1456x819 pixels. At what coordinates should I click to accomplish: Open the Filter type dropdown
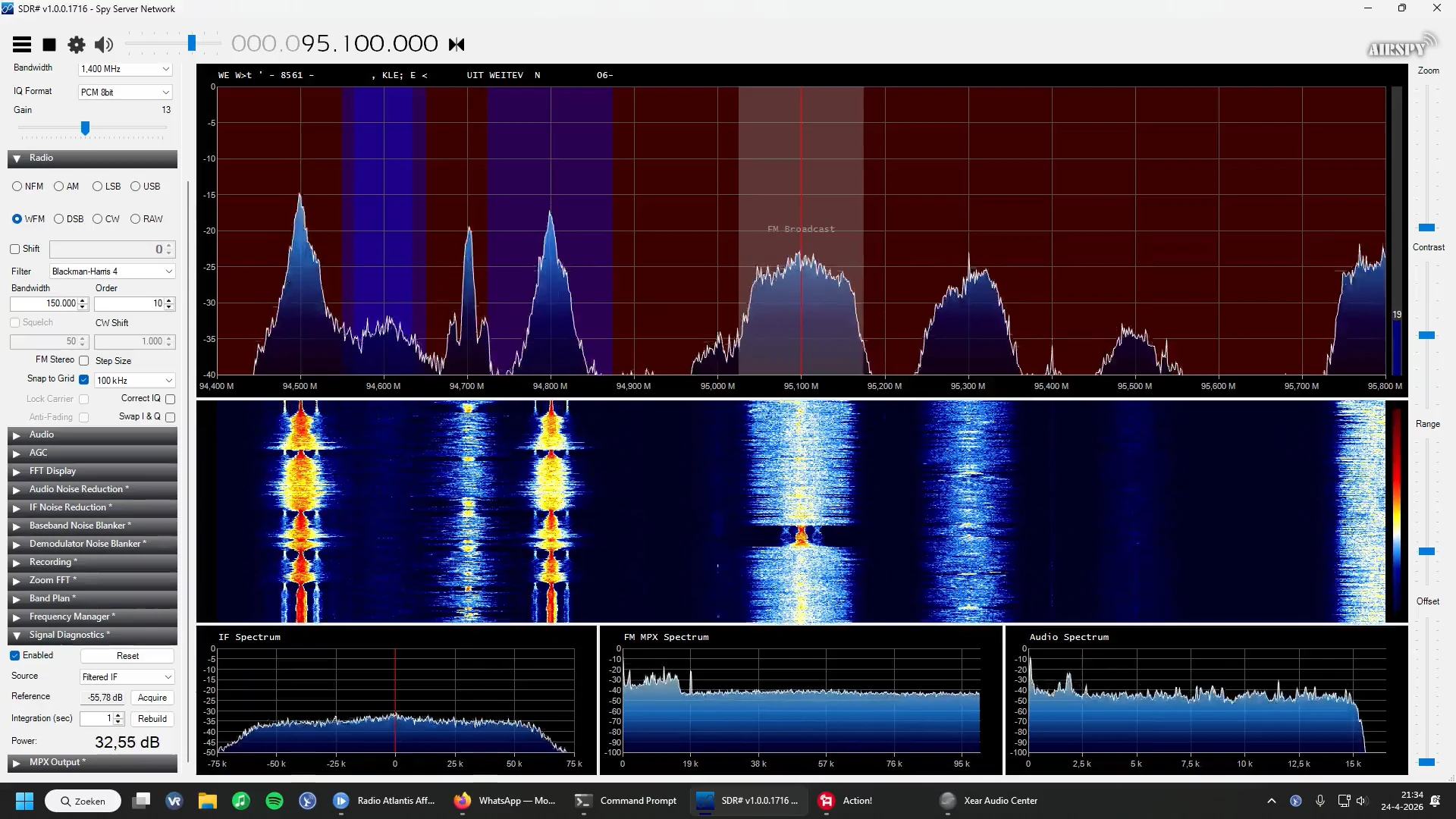tap(112, 271)
